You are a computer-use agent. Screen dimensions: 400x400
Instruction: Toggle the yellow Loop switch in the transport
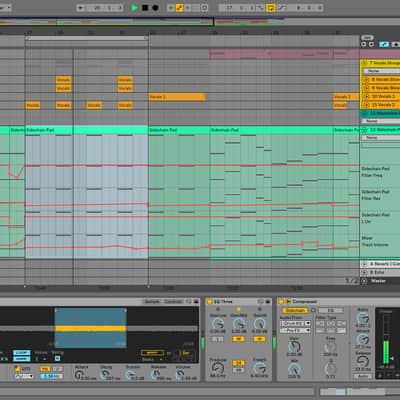(x=270, y=8)
